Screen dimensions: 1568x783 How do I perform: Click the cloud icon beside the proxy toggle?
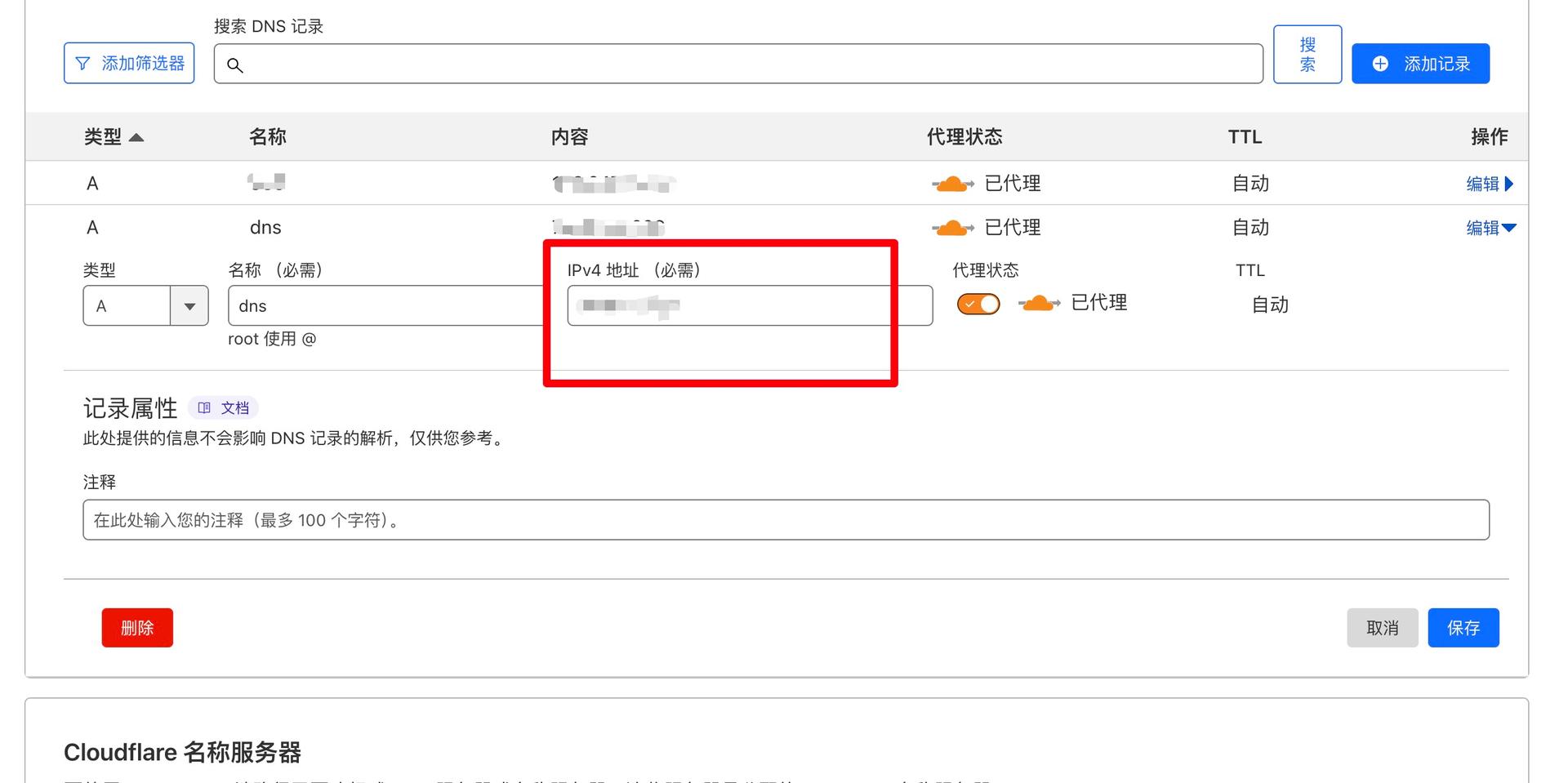(x=1039, y=303)
